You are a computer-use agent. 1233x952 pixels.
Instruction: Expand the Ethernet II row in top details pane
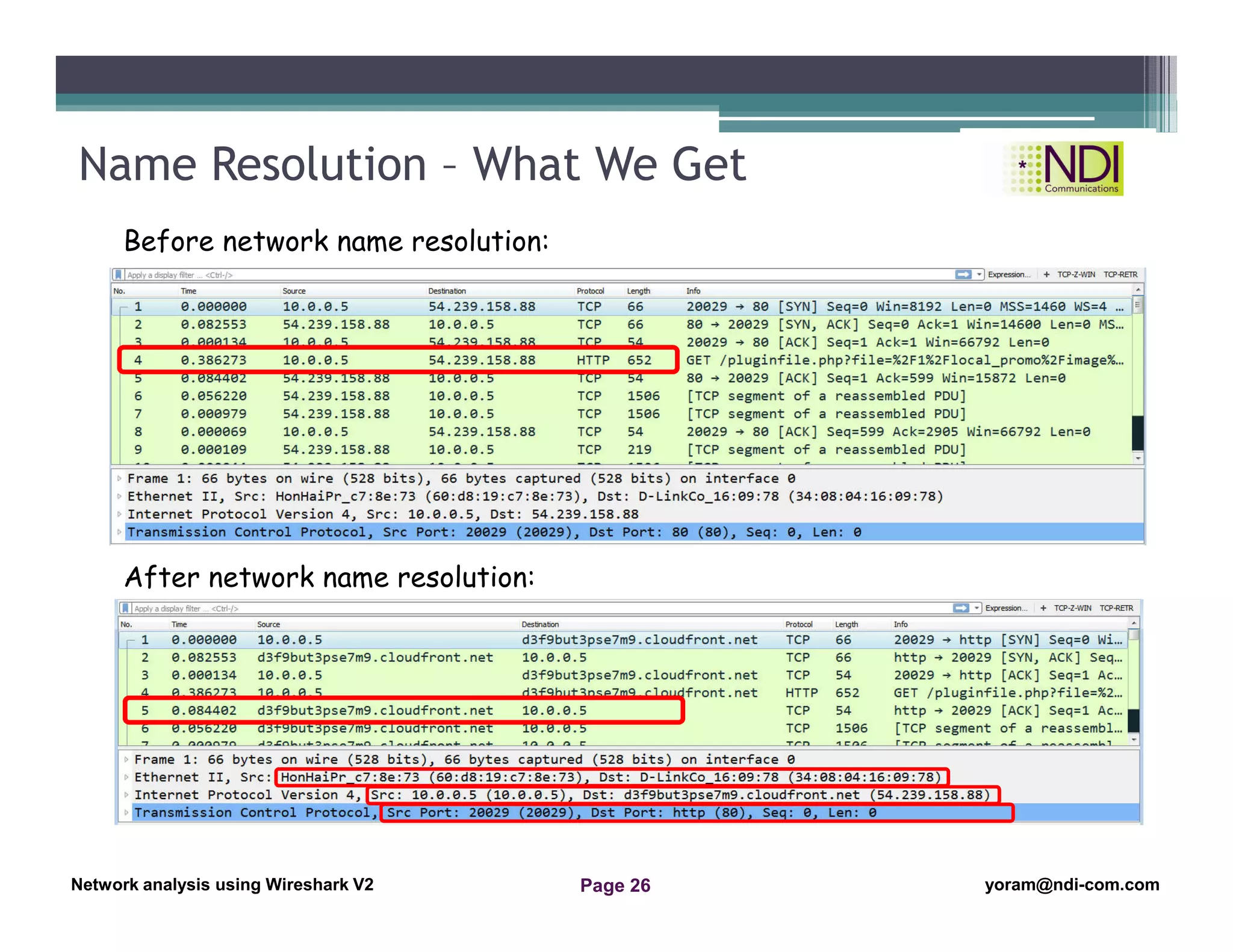(x=119, y=496)
